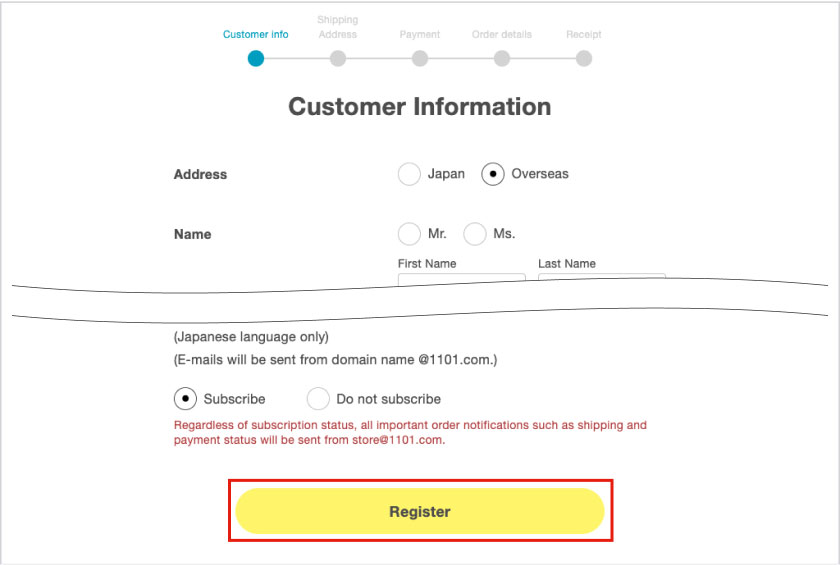This screenshot has width=840, height=565.
Task: Click the Customer info step label
Action: (x=256, y=34)
